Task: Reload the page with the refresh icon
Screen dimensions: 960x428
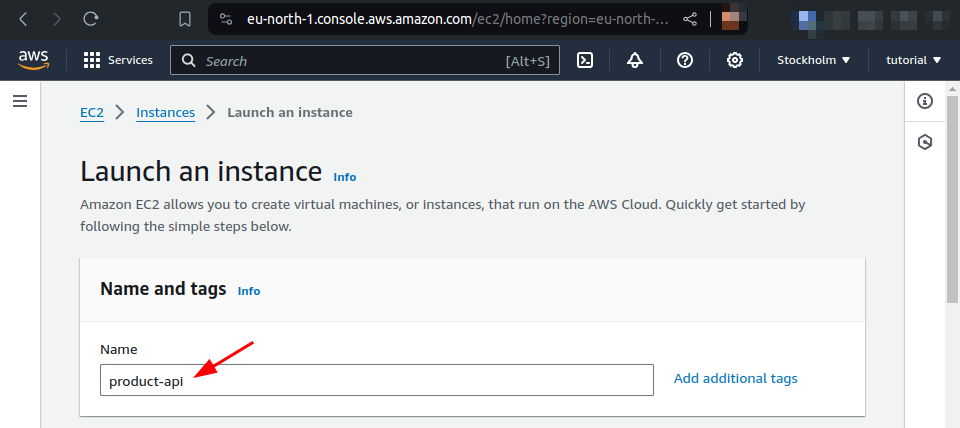Action: coord(91,20)
